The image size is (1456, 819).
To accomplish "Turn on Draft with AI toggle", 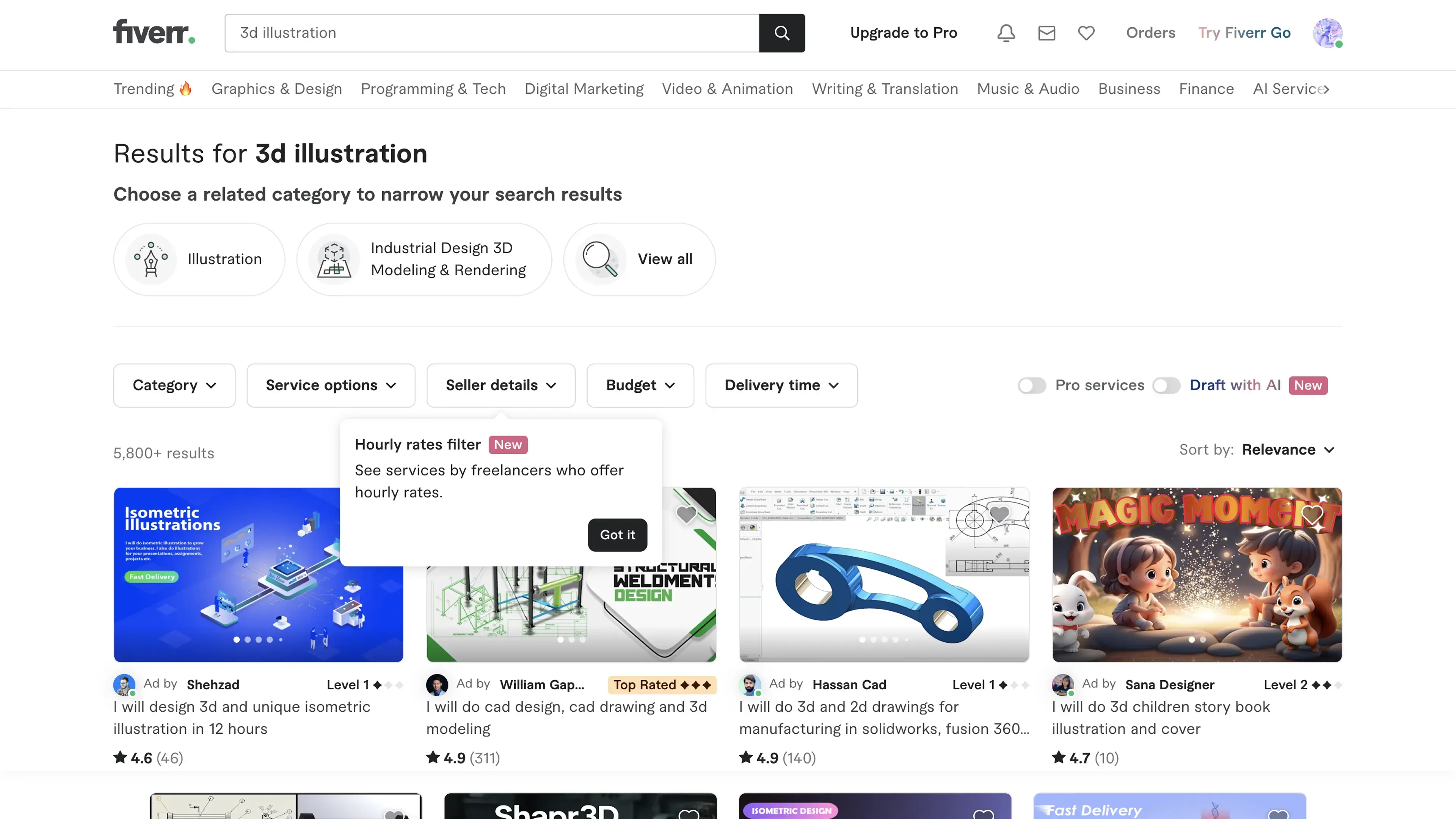I will [x=1166, y=386].
